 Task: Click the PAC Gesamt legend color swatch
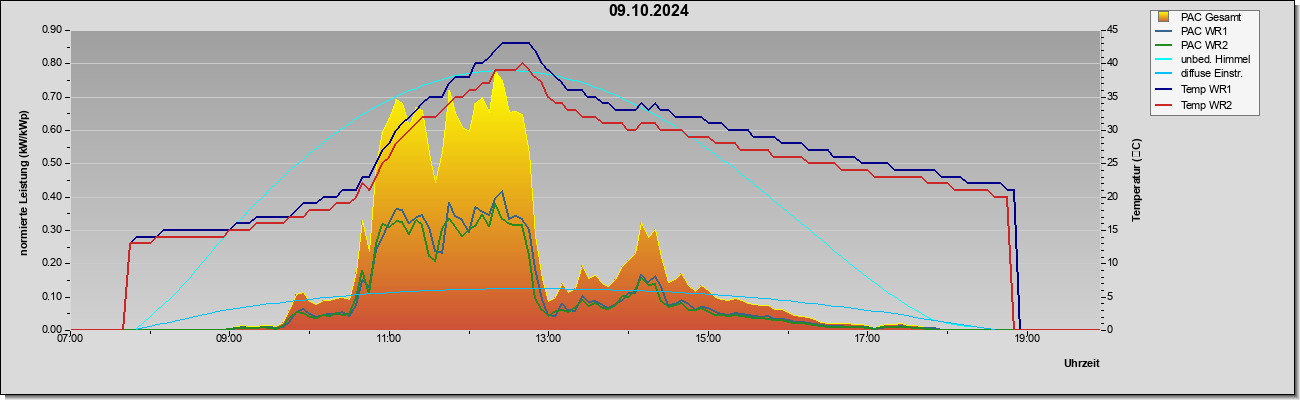point(1163,17)
